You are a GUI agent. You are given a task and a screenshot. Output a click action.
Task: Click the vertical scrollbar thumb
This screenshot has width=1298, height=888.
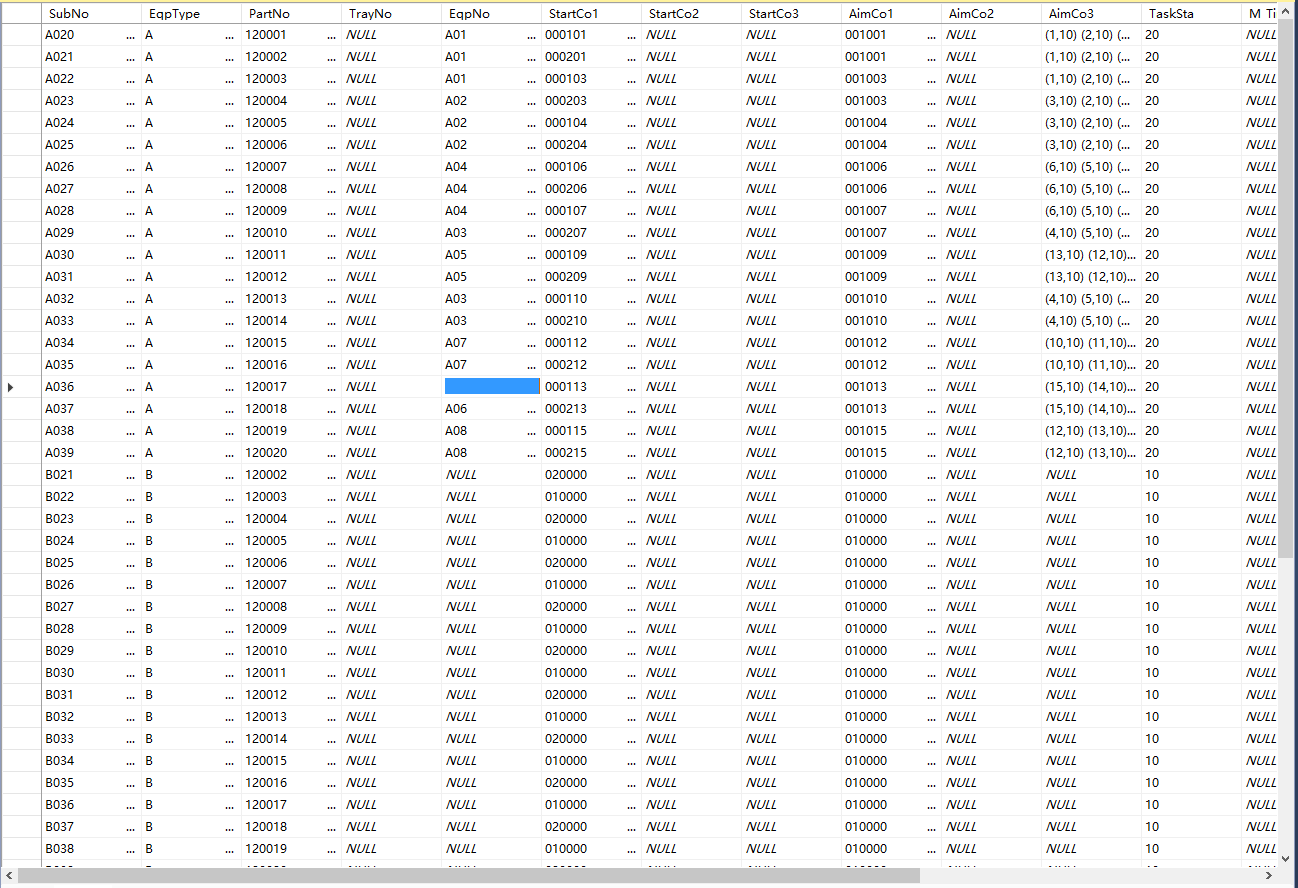(x=1286, y=290)
